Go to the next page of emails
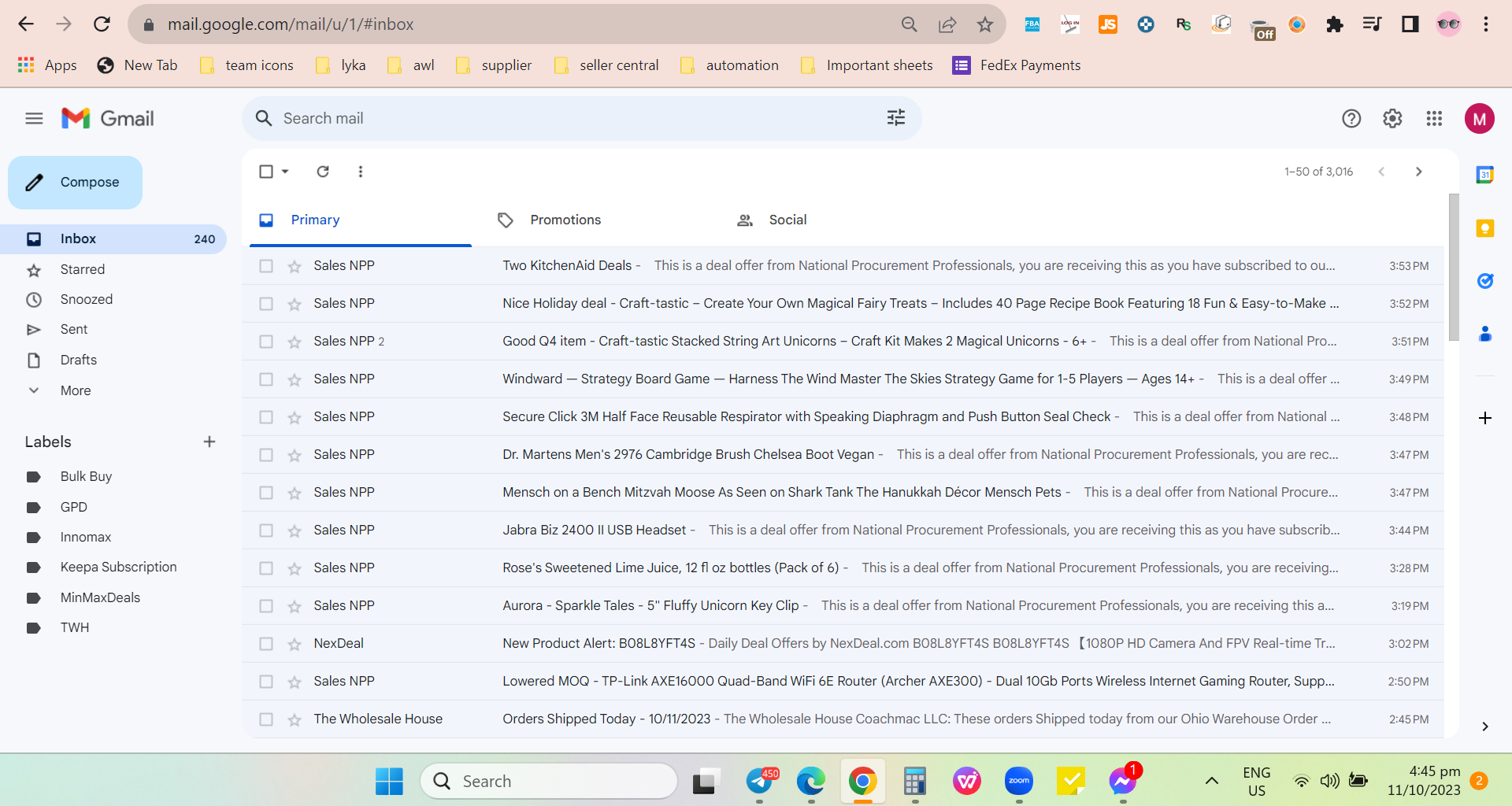The width and height of the screenshot is (1512, 806). [1418, 172]
